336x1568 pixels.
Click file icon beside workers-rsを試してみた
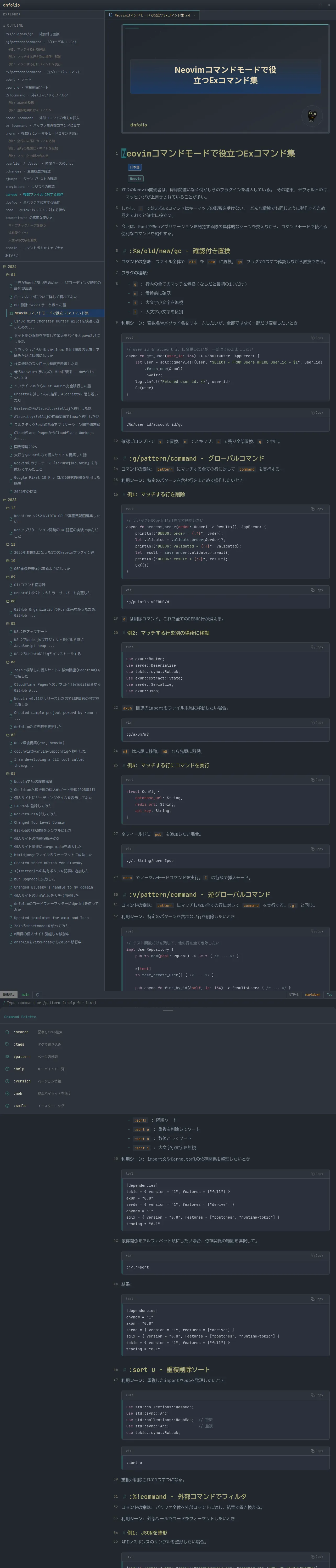coord(11,814)
